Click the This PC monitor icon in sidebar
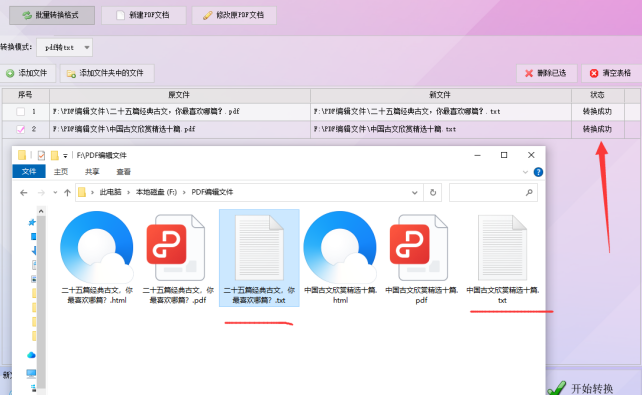 [31, 373]
